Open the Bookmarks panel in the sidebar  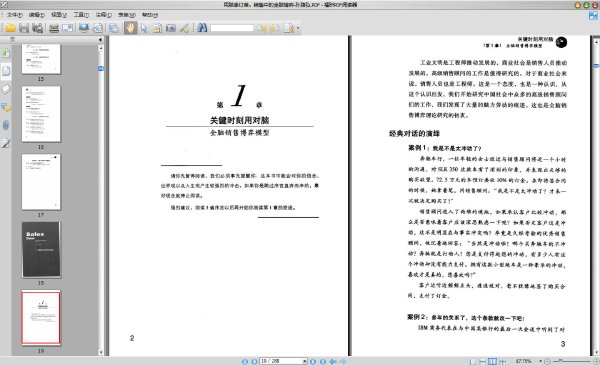click(x=6, y=52)
